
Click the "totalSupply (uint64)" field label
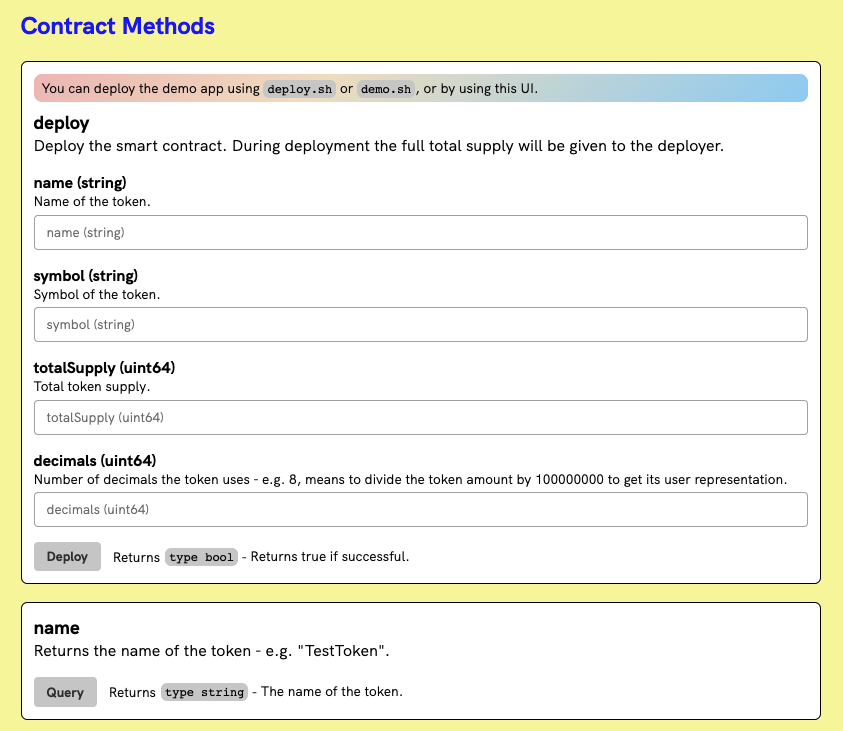[104, 368]
